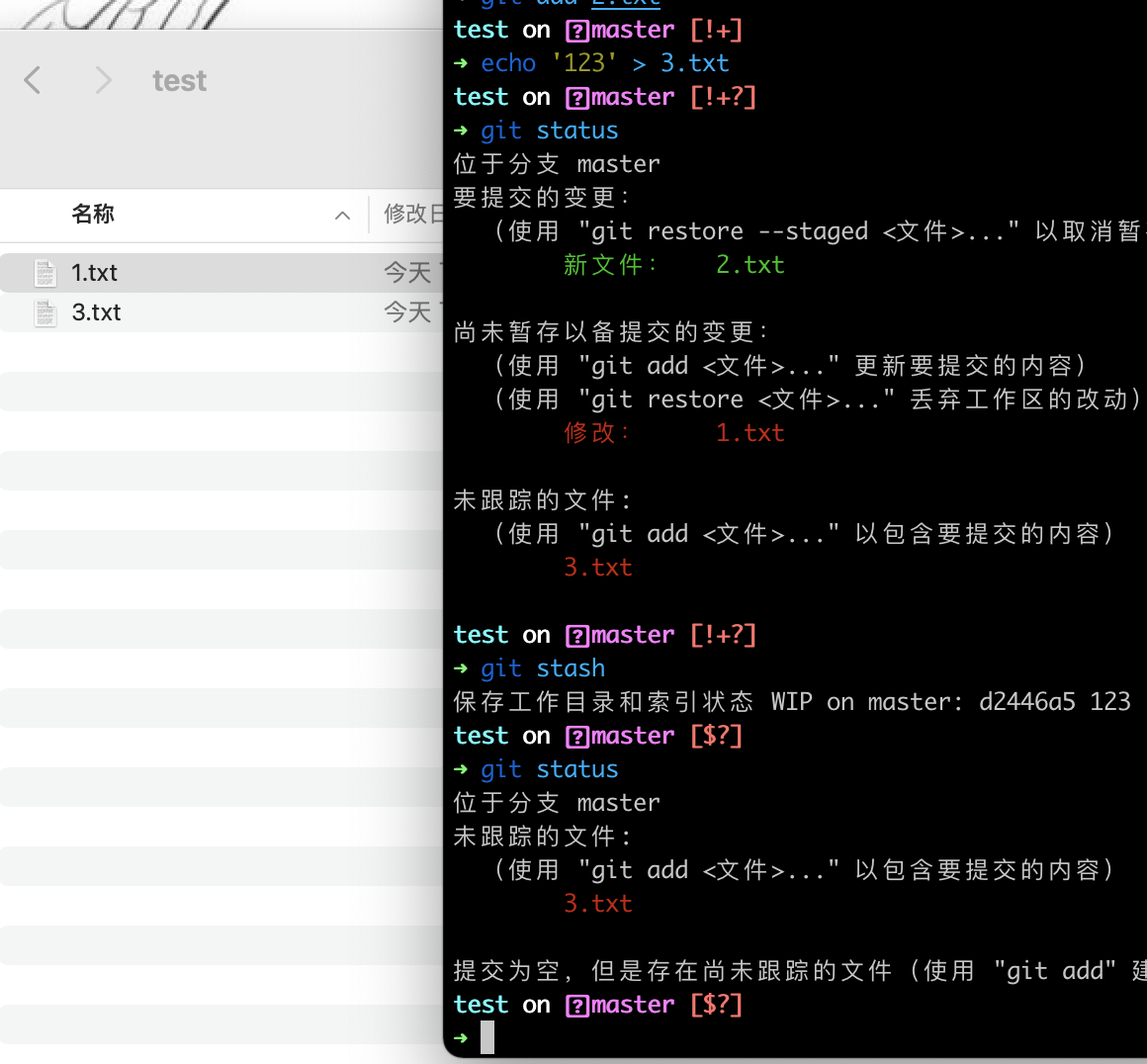
Task: Click the blinking cursor at the terminal prompt
Action: pyautogui.click(x=486, y=1037)
